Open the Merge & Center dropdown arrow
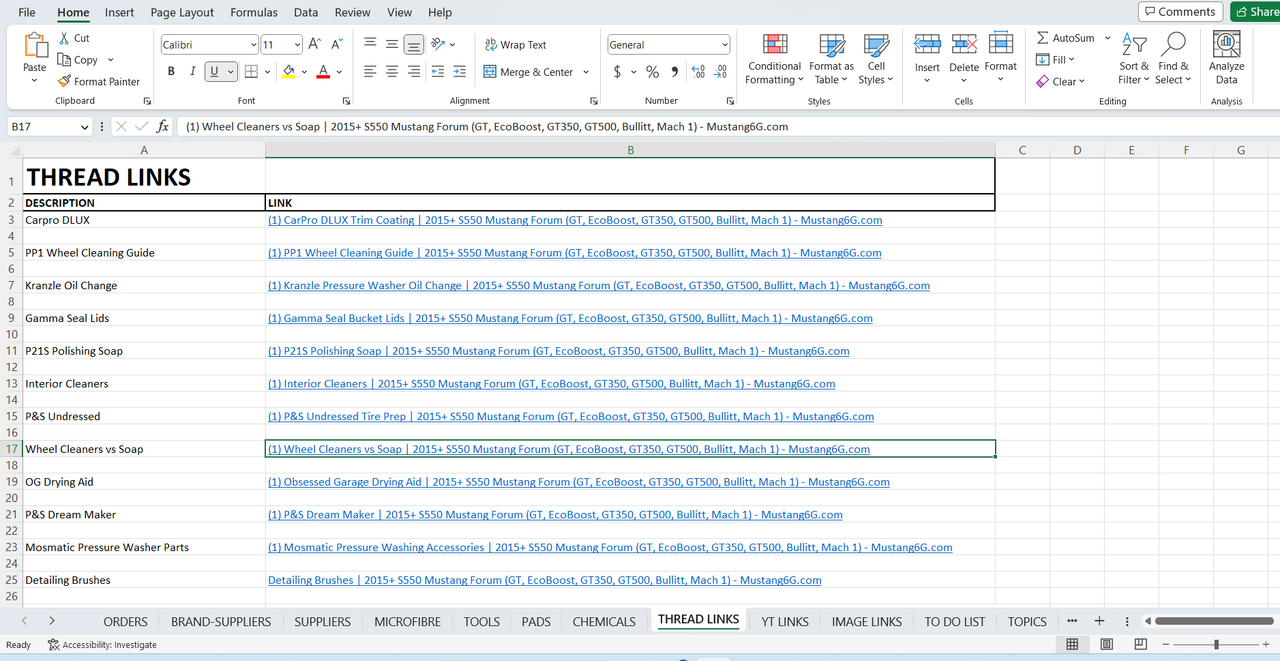 coord(586,72)
